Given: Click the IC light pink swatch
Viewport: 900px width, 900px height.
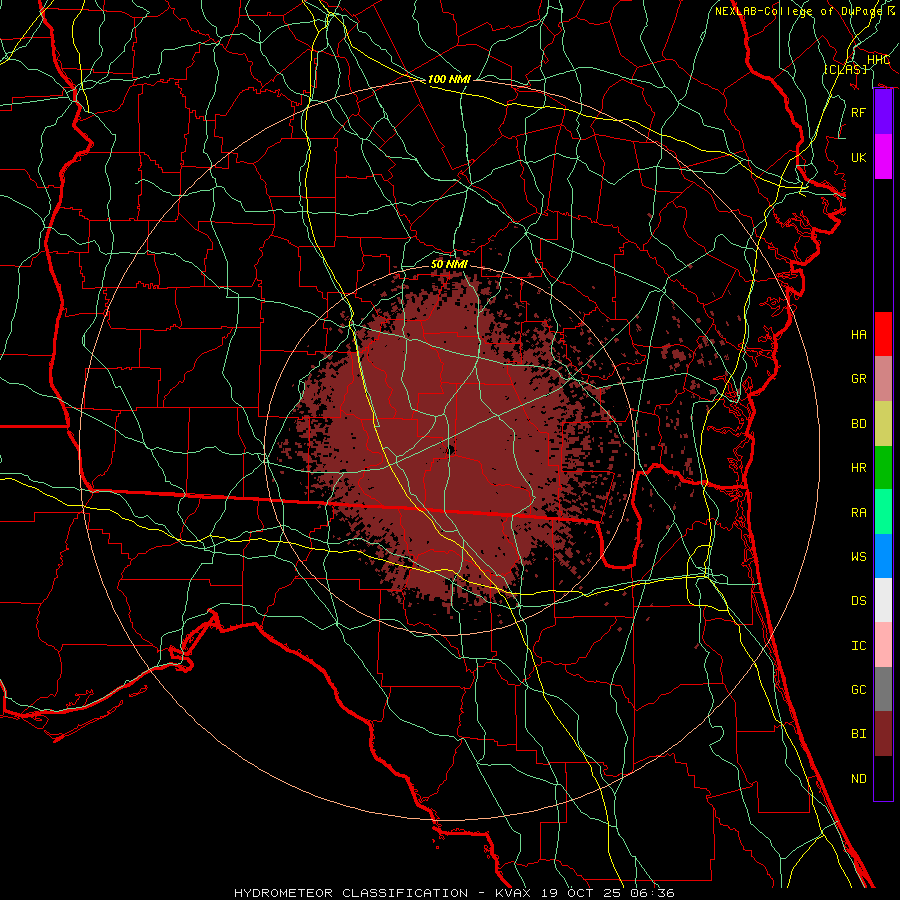Looking at the screenshot, I should pos(883,645).
